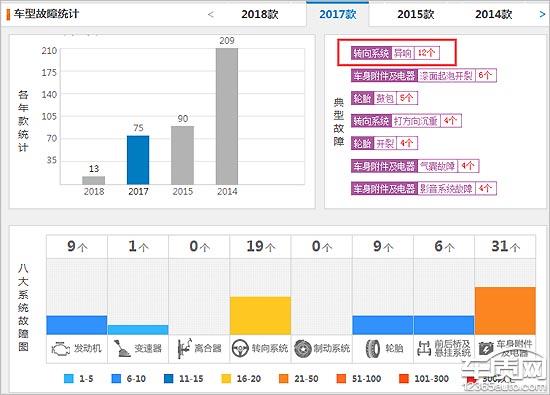Click the 前后桥及悬挂系统 suspension icon
Viewport: 550px width, 395px height.
point(424,349)
